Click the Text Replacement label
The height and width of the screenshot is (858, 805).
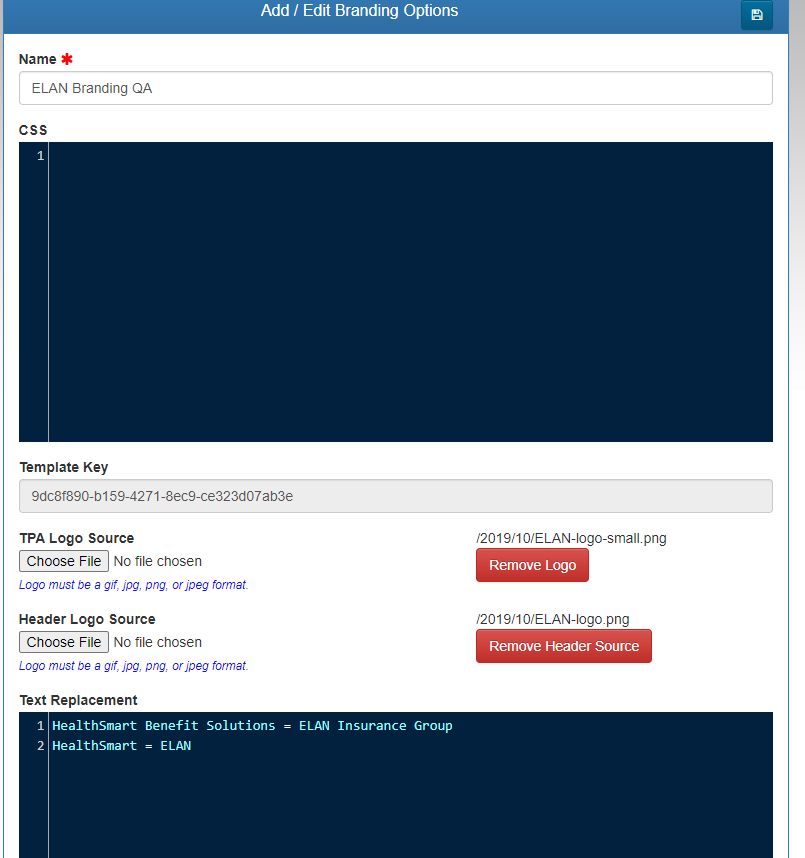click(x=78, y=700)
